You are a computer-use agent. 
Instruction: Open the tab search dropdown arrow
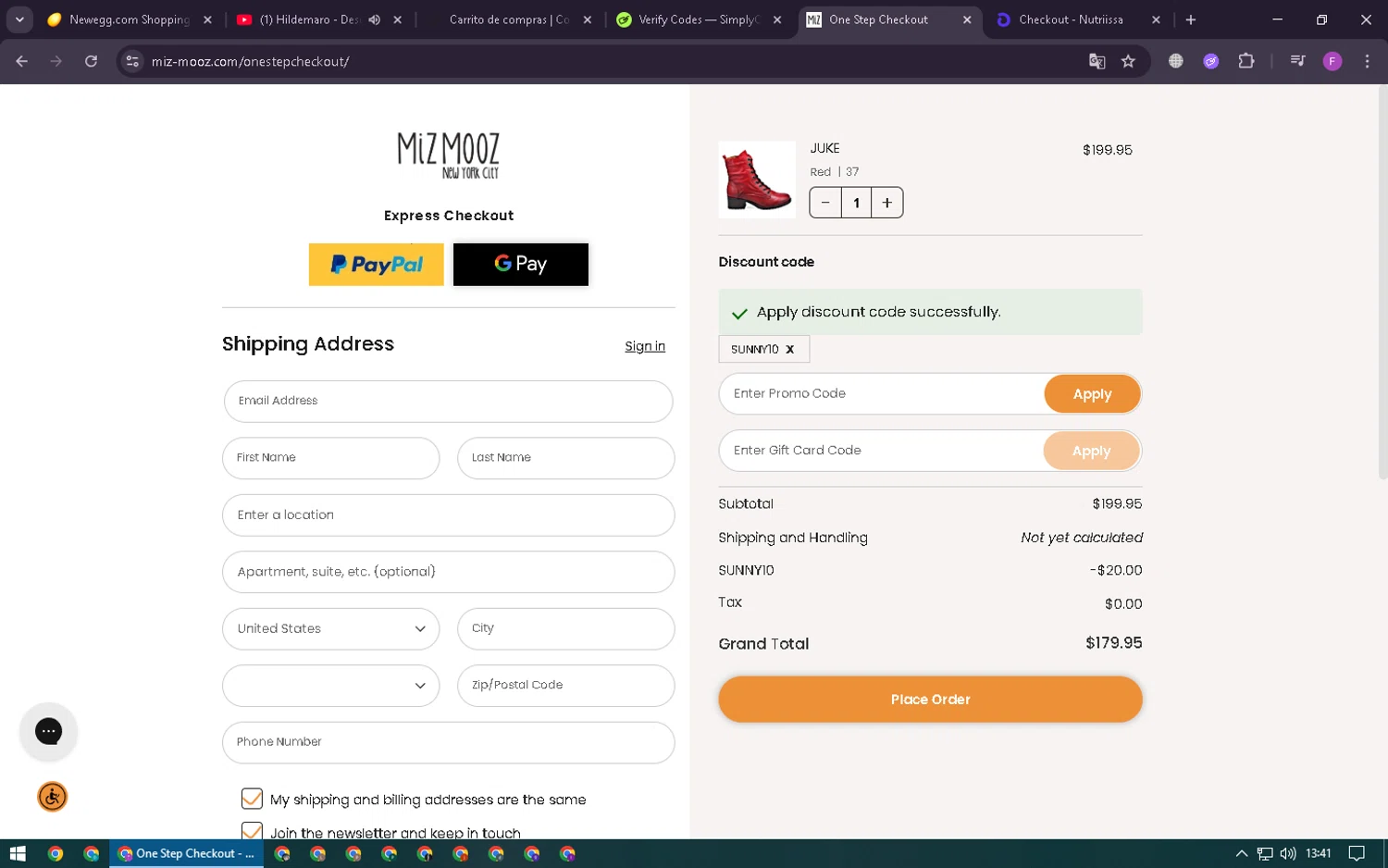pos(19,19)
